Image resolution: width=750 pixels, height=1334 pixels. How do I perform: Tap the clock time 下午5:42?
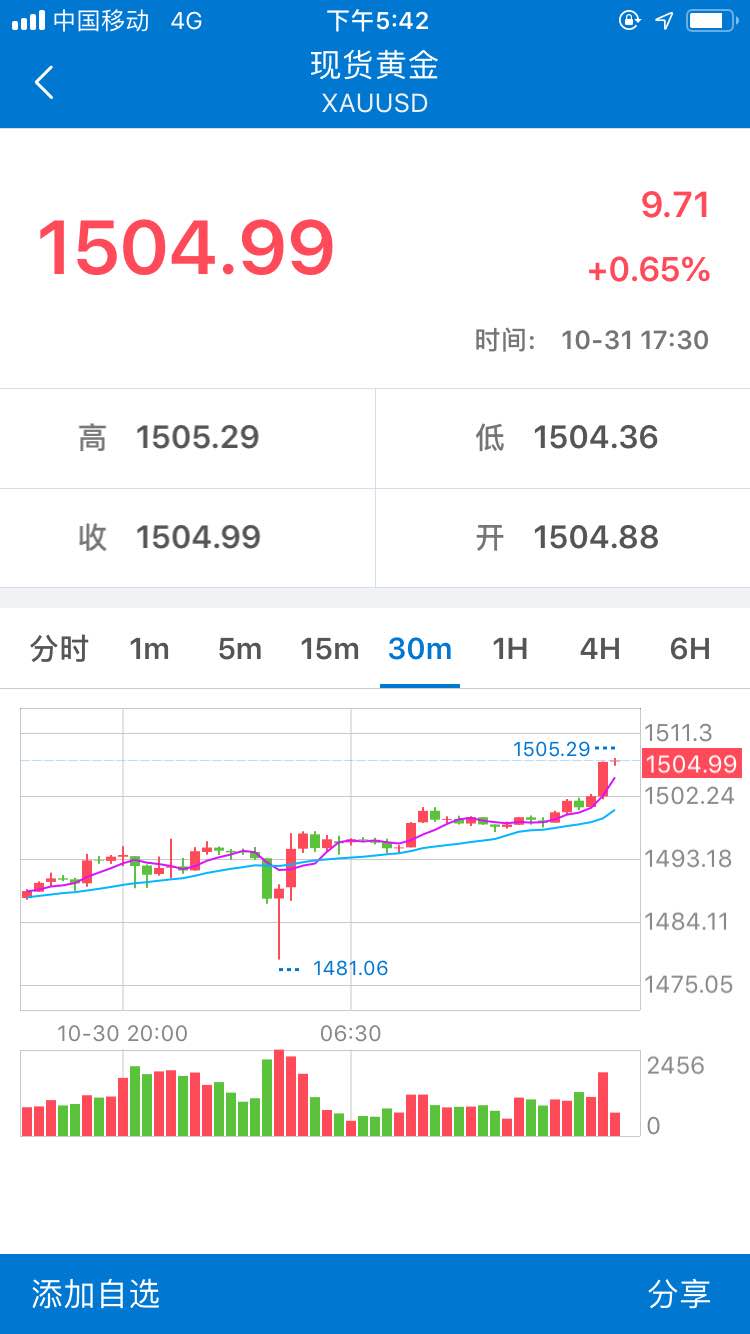377,20
